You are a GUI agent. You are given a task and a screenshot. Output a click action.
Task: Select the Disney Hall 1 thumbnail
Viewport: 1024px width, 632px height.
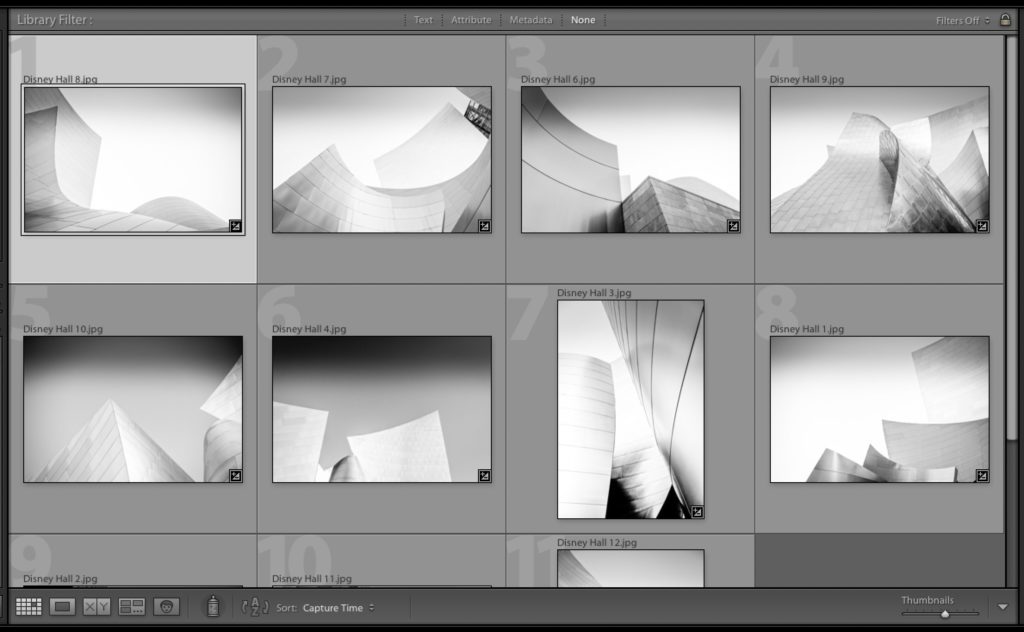coord(880,409)
